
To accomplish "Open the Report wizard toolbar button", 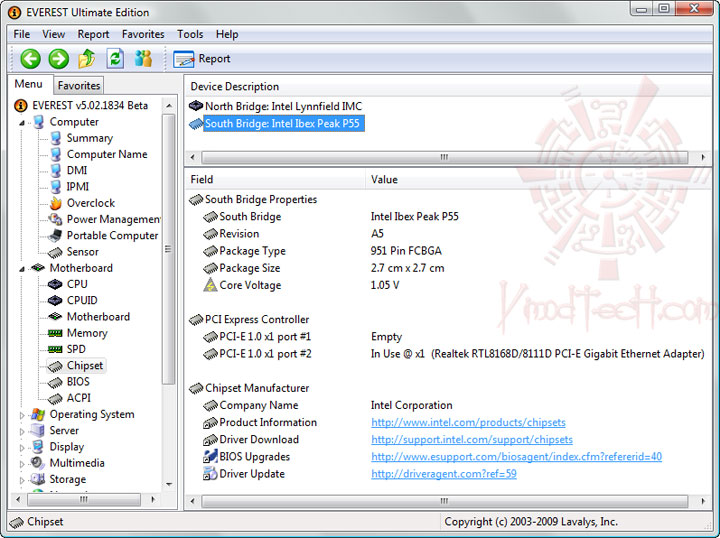I will tap(202, 59).
